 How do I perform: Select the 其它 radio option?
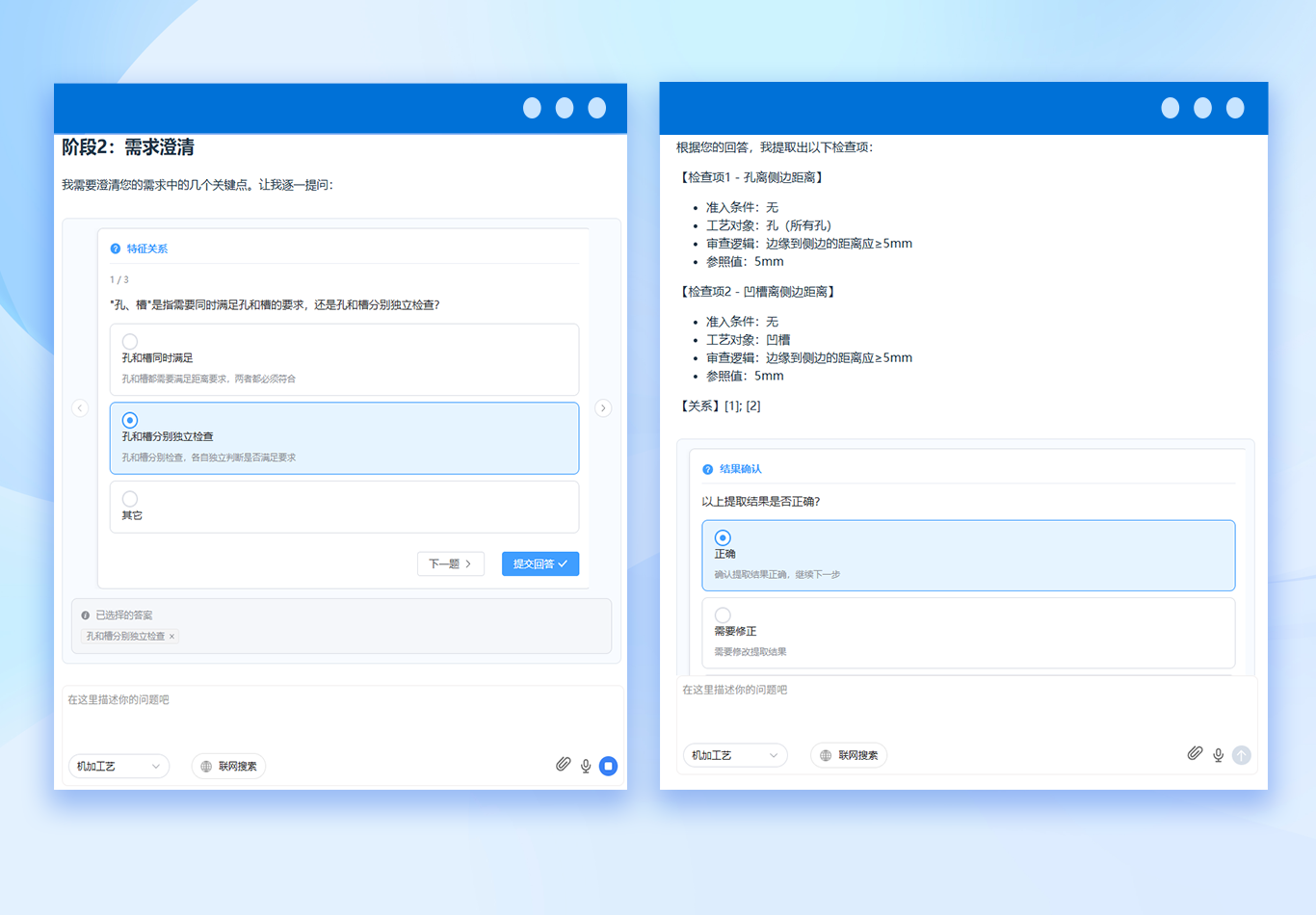pos(130,499)
